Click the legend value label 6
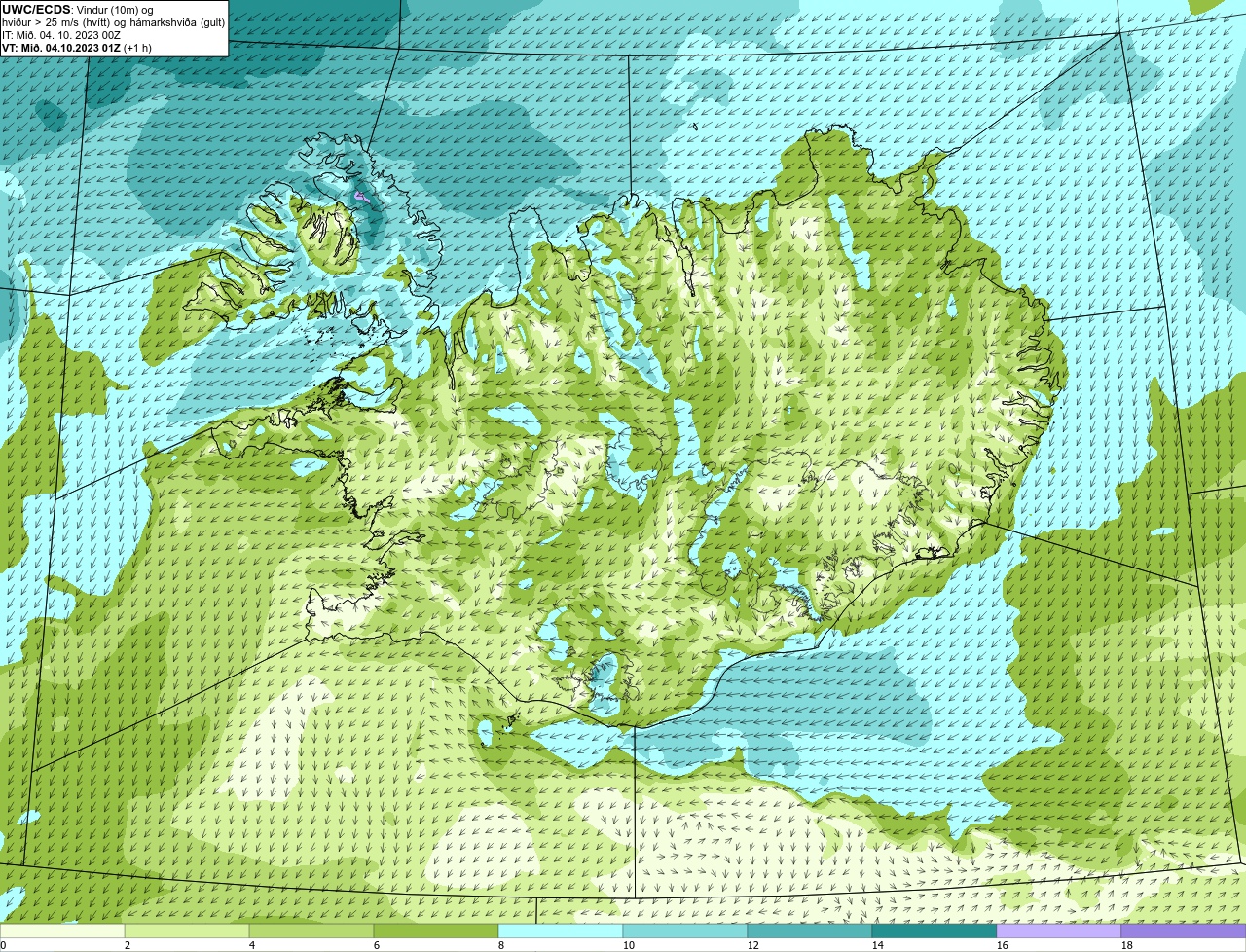The width and height of the screenshot is (1246, 952). 377,945
